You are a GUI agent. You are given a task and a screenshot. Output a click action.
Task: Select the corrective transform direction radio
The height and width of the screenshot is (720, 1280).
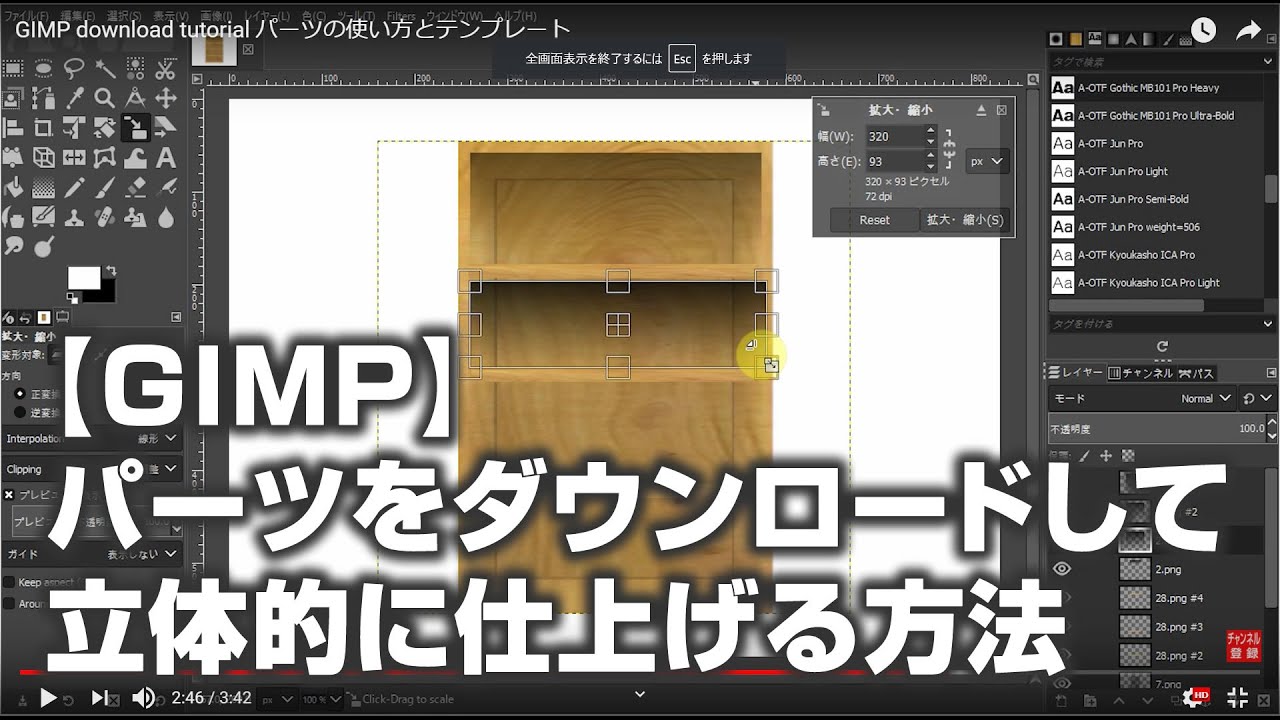20,411
